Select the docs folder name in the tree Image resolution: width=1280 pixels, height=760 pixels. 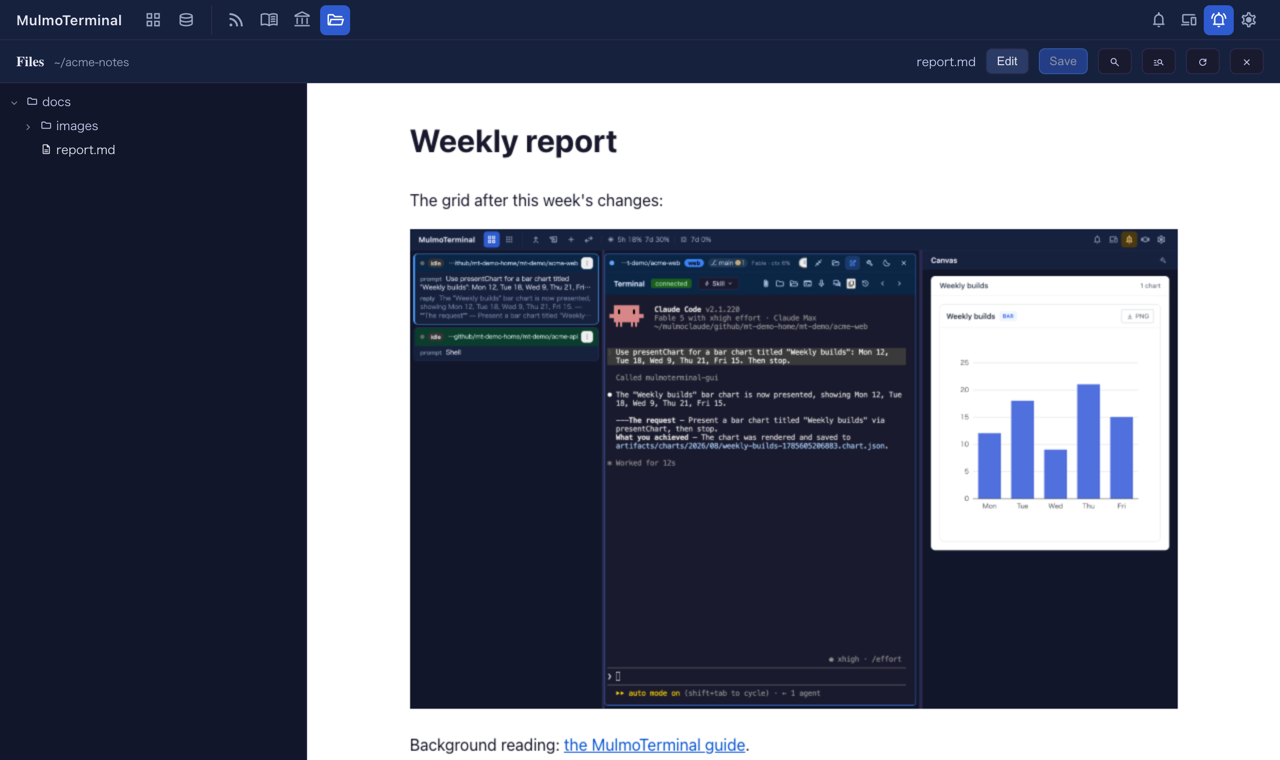56,102
